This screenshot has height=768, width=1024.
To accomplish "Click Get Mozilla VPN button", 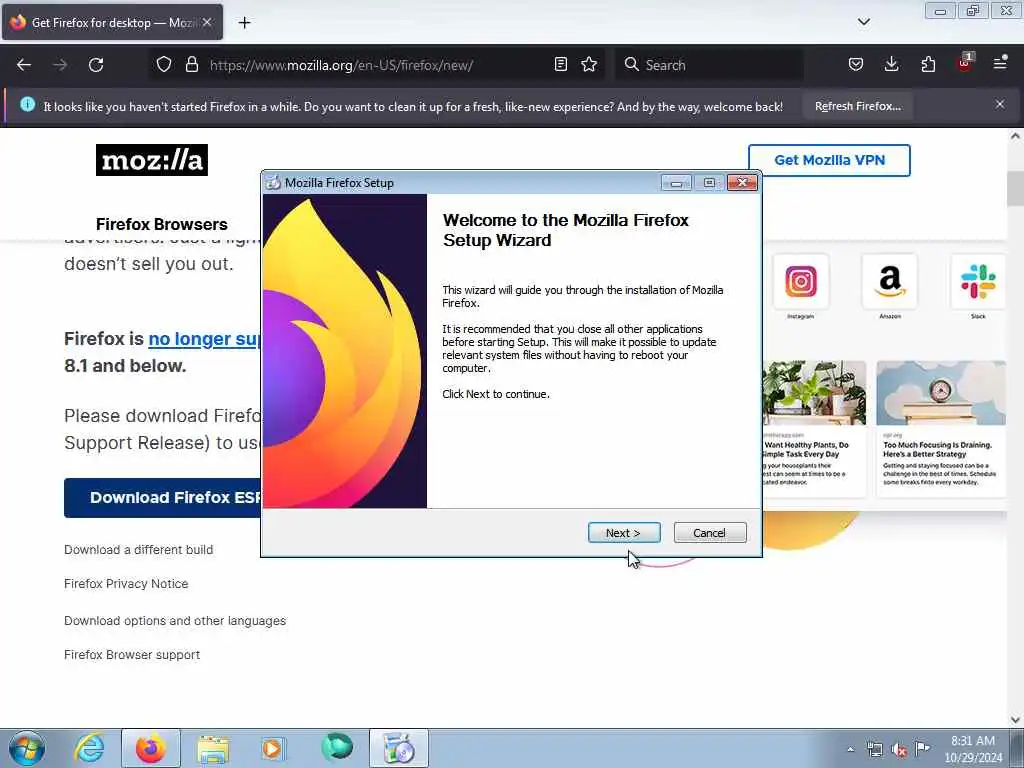I will 829,160.
